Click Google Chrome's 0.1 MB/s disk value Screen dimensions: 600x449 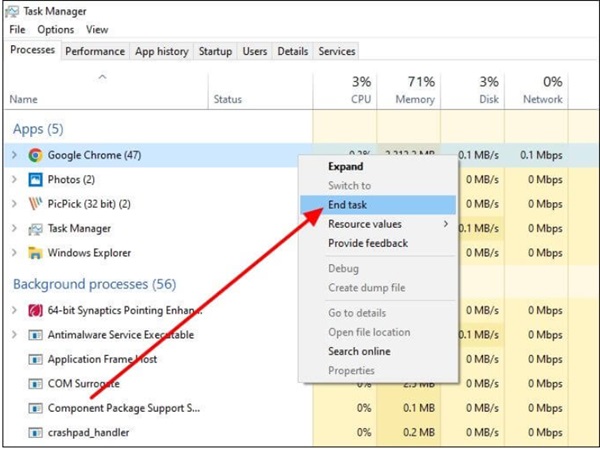478,155
